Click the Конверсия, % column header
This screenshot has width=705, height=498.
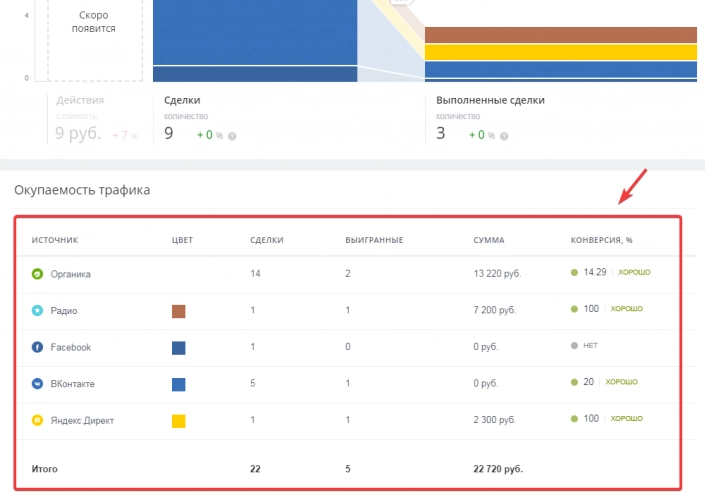(x=603, y=240)
